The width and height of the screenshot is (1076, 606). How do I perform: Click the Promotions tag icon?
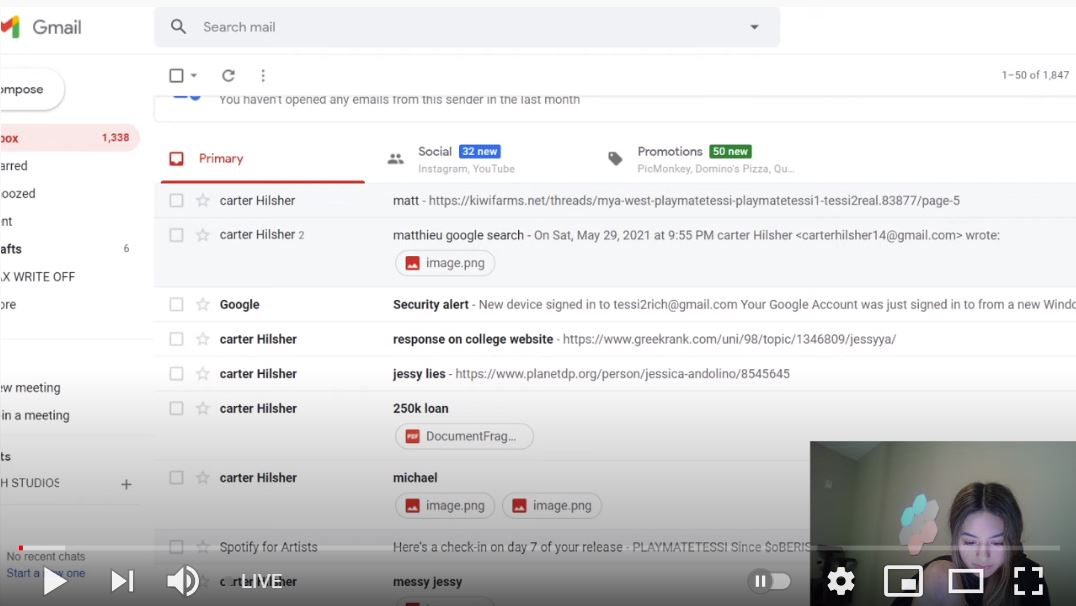click(x=616, y=159)
